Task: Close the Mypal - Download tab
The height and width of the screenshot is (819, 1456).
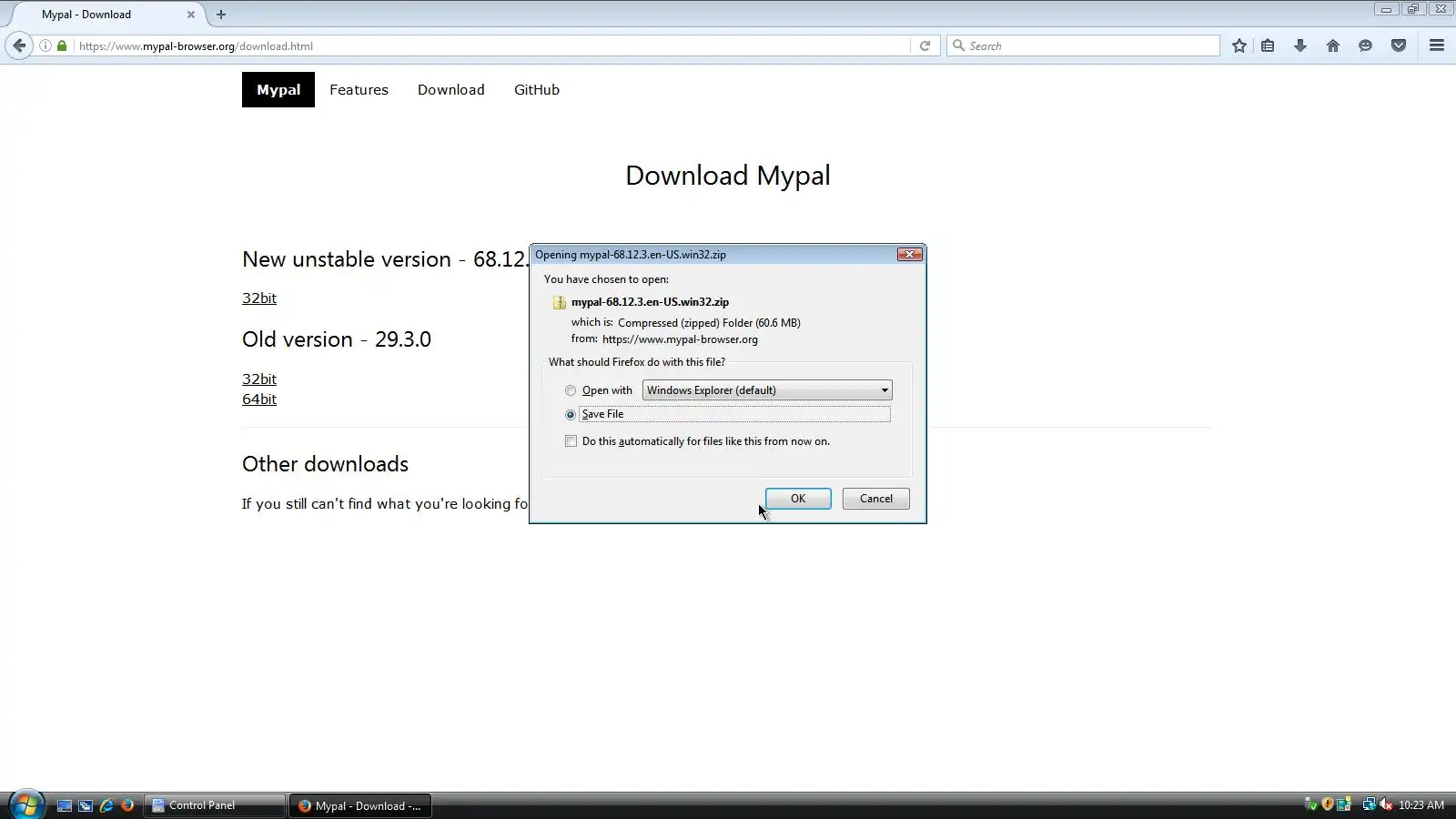Action: pos(191,15)
